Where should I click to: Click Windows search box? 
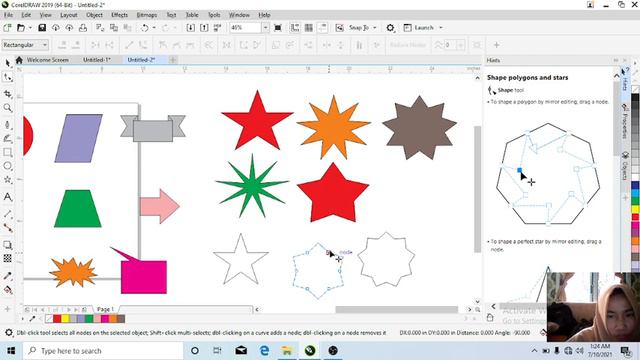pos(102,351)
